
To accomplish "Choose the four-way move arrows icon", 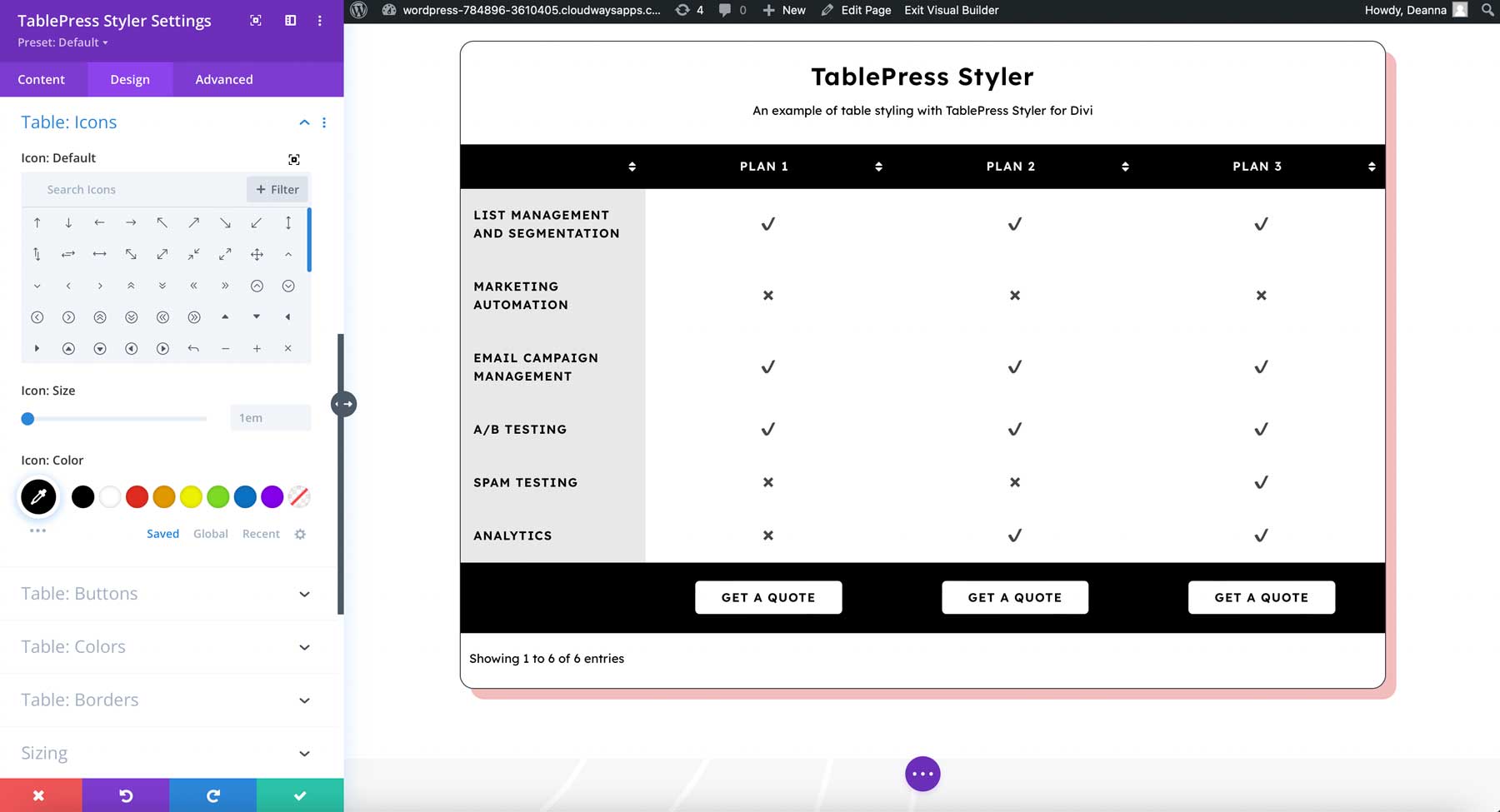I will coord(257,254).
